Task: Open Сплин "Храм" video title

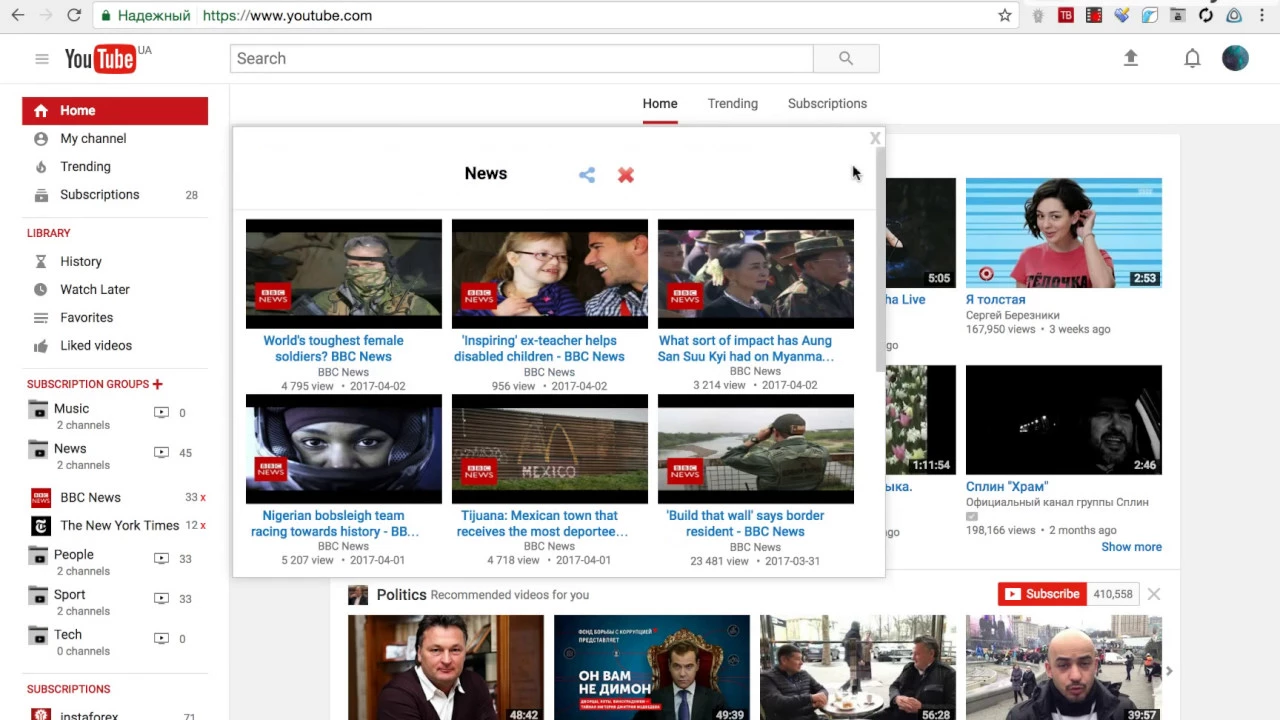Action: 1007,486
